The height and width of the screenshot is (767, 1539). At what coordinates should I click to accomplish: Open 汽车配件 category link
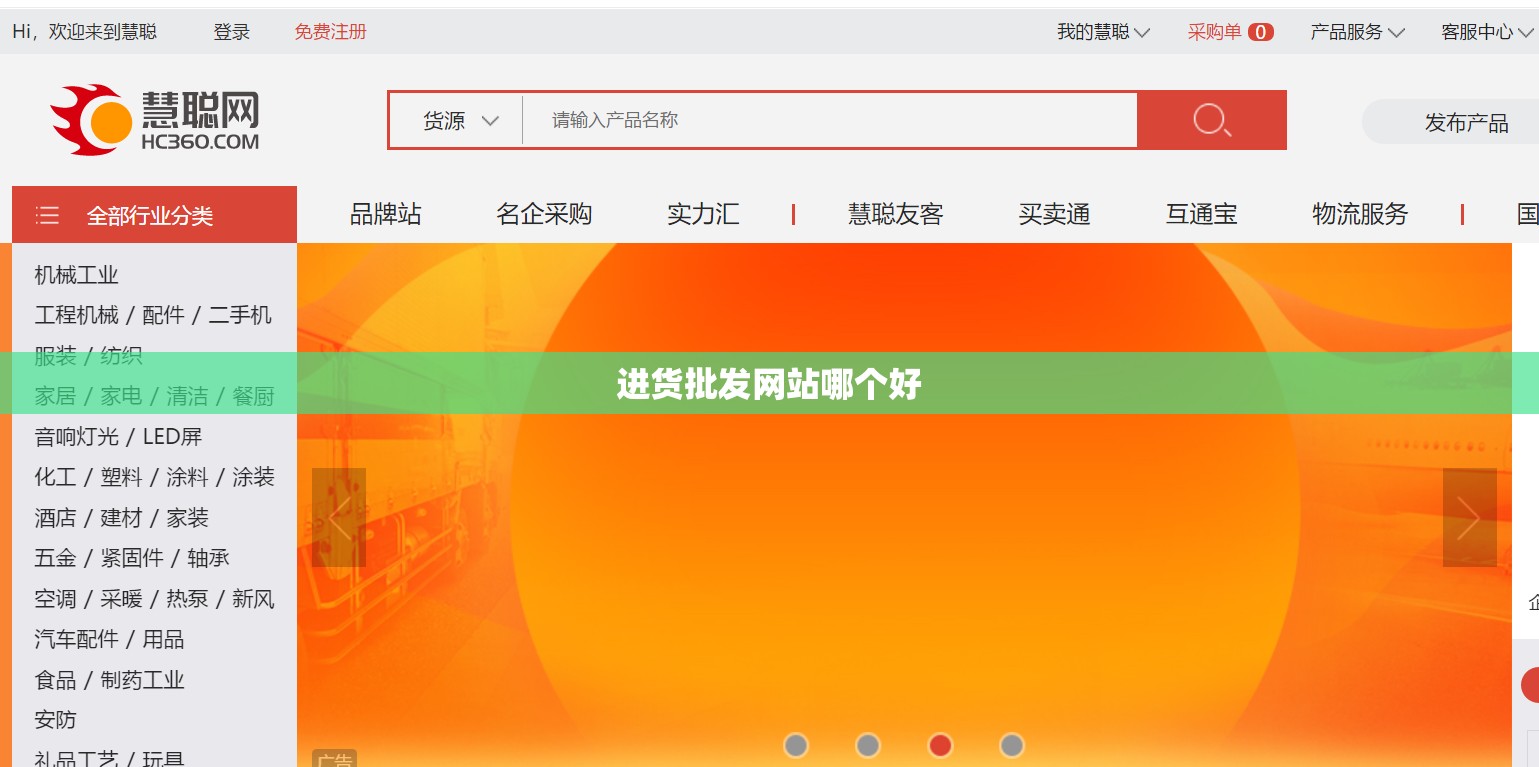(76, 639)
